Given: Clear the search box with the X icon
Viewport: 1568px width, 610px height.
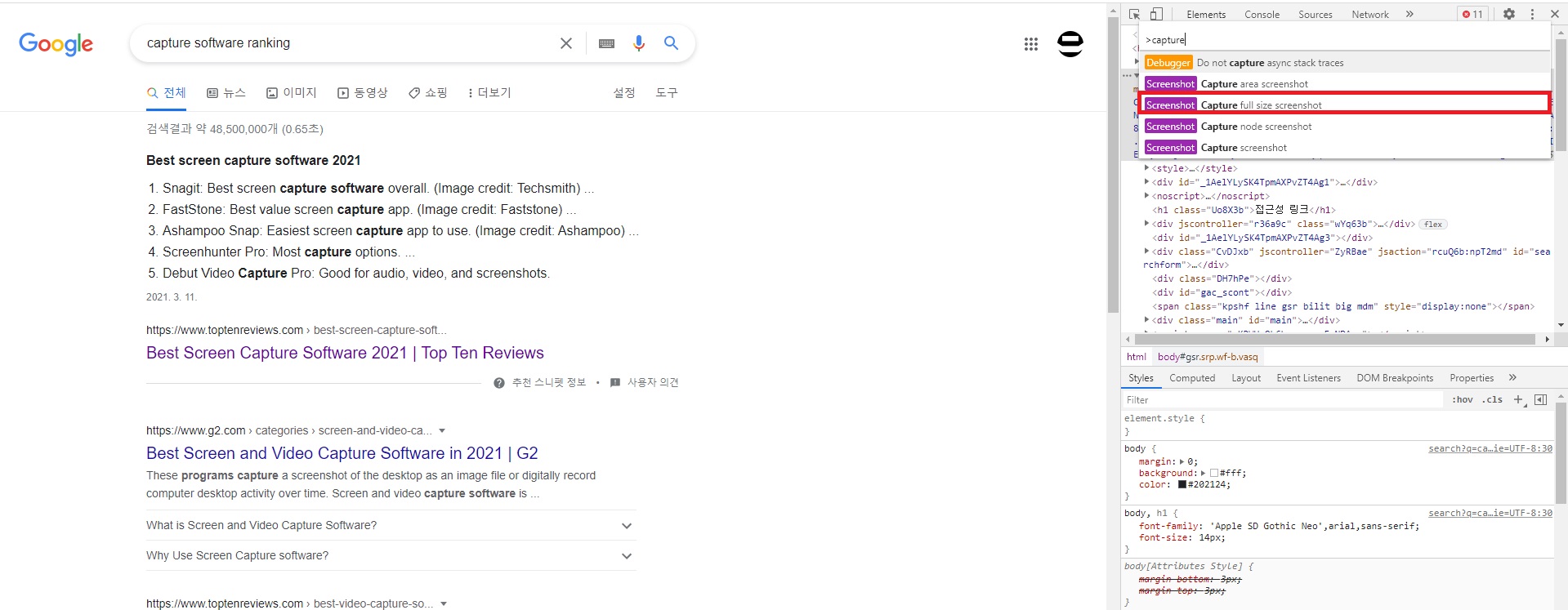Looking at the screenshot, I should [x=565, y=43].
